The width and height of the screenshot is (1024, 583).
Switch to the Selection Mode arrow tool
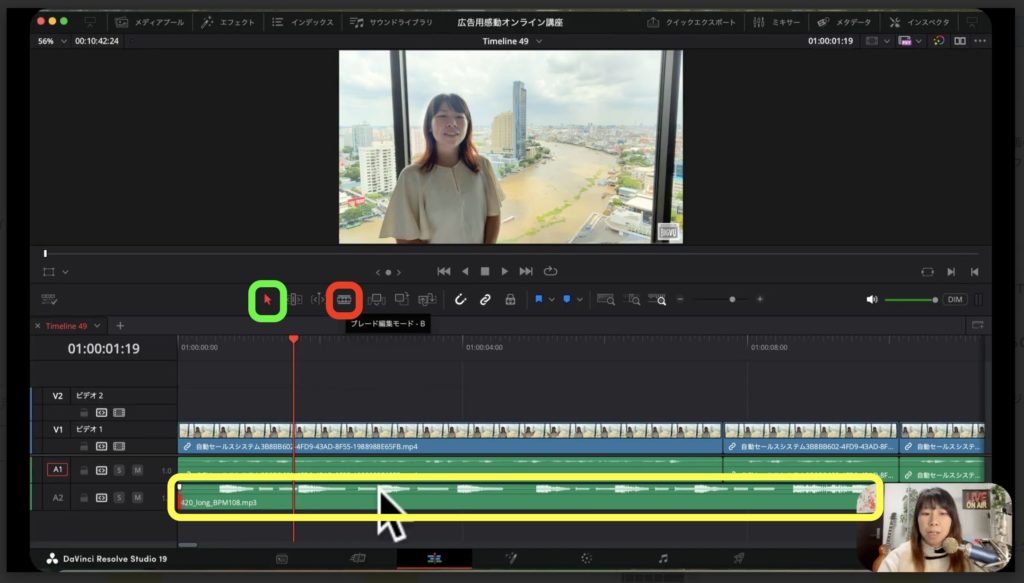coord(266,300)
